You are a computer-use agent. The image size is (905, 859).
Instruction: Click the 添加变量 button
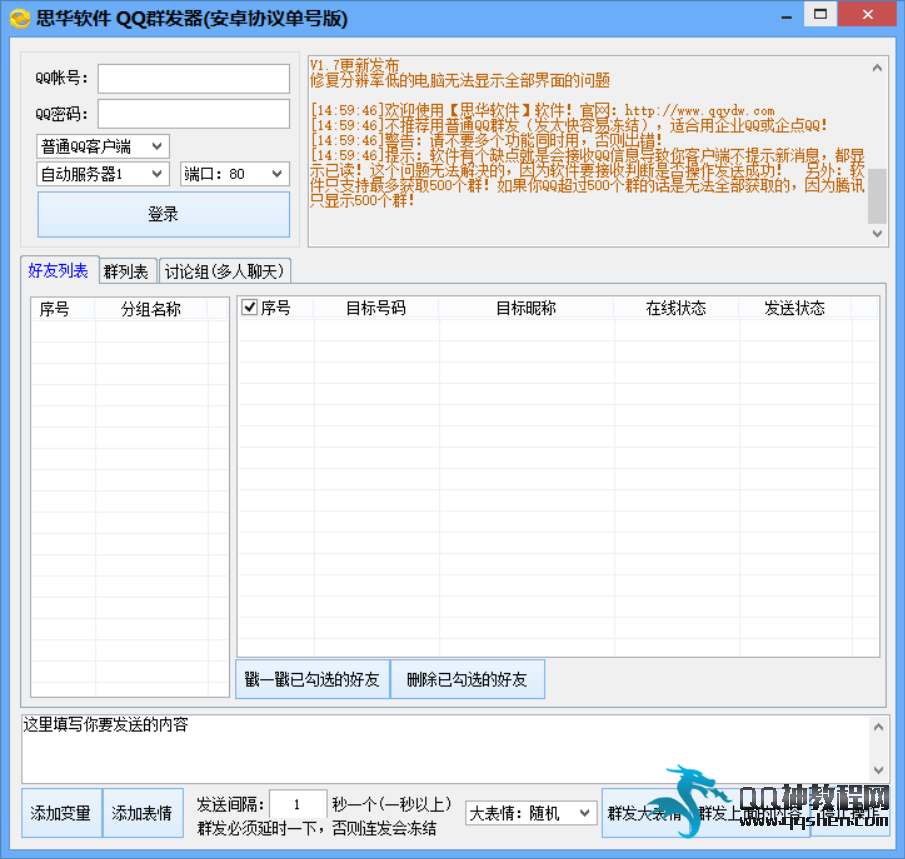(61, 813)
